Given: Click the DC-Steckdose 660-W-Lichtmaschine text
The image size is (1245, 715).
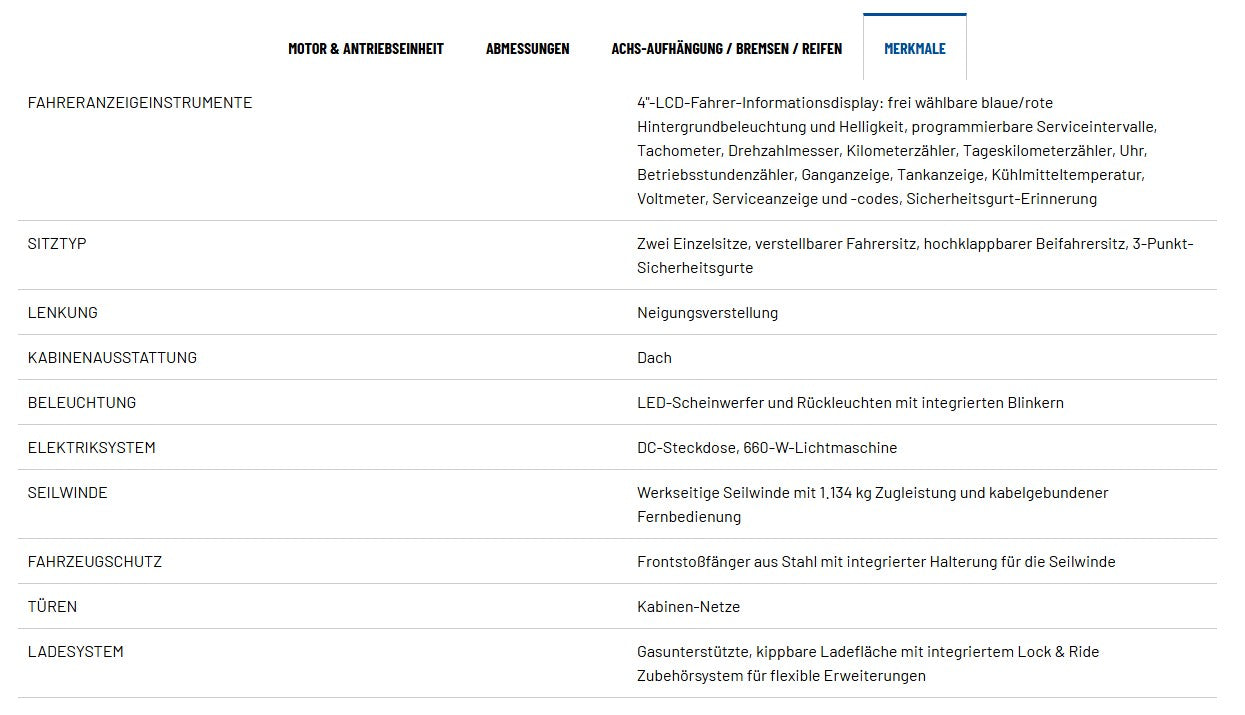Looking at the screenshot, I should (x=767, y=448).
